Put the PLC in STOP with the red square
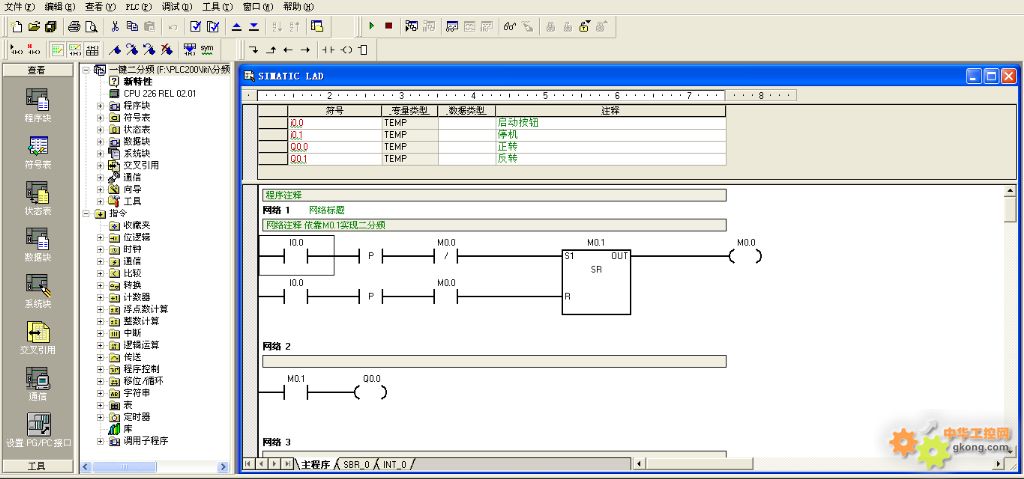 click(x=389, y=26)
